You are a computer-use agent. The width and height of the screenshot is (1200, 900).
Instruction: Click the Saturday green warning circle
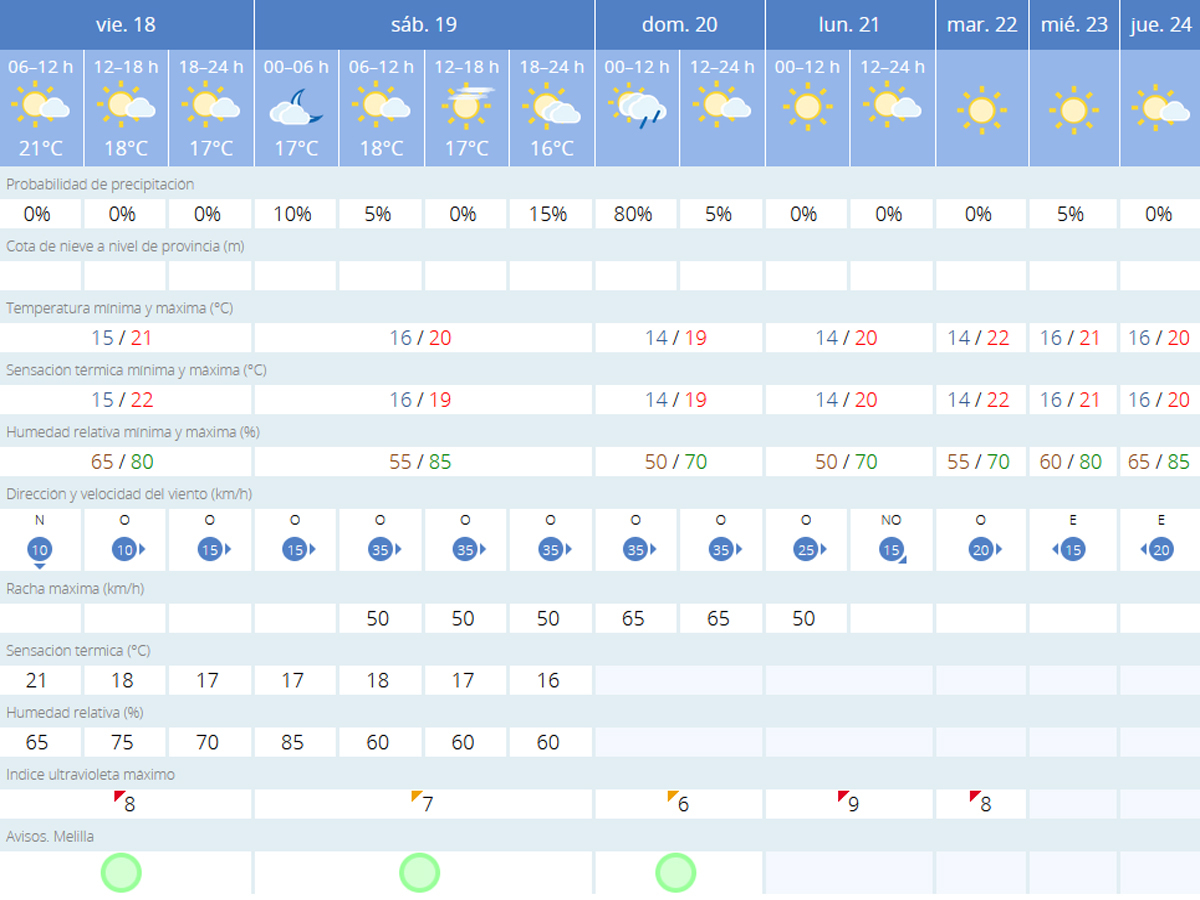click(x=419, y=872)
